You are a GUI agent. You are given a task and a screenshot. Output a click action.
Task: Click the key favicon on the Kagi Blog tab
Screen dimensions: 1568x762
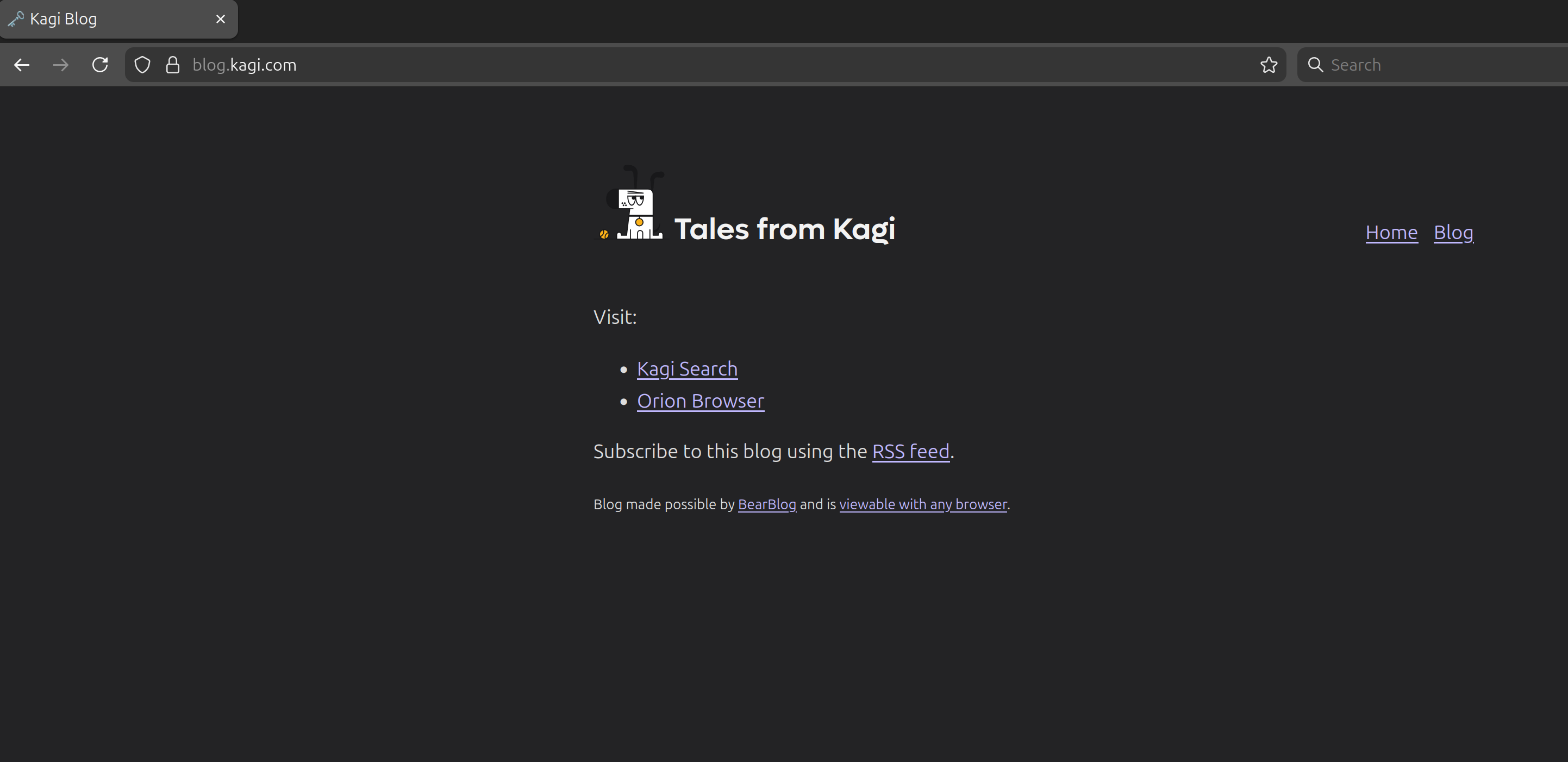(x=16, y=18)
